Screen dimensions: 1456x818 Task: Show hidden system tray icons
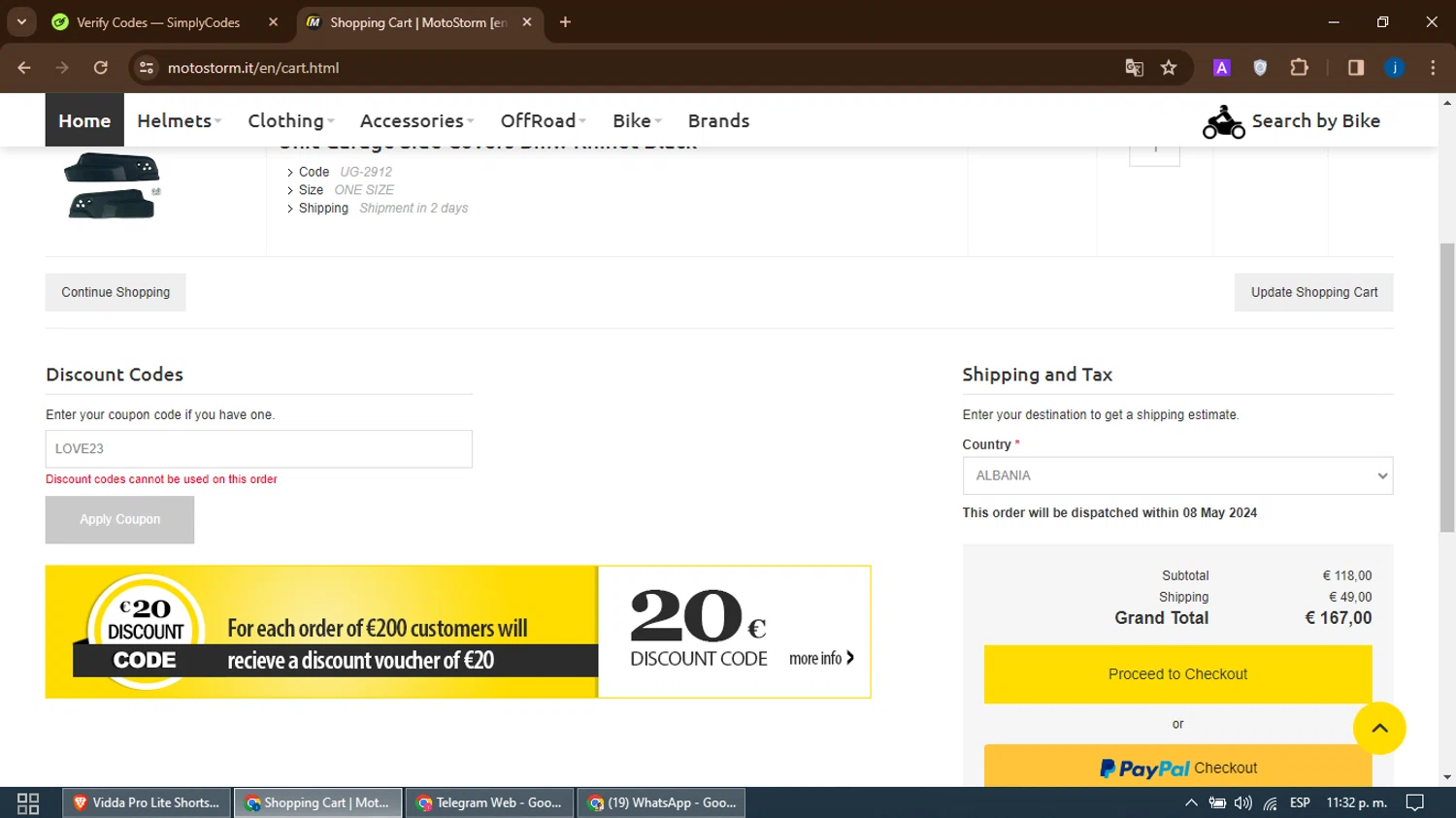coord(1191,802)
